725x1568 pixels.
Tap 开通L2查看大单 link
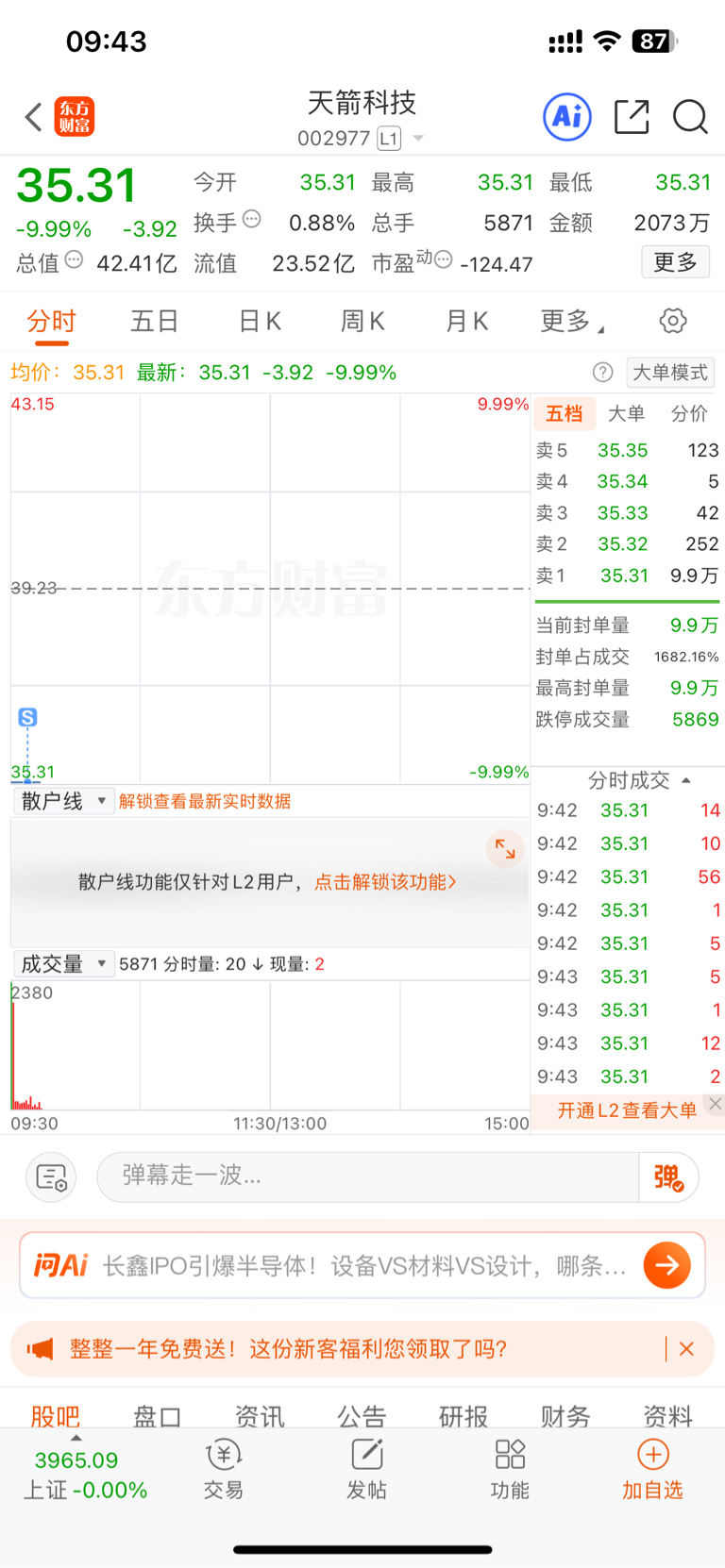627,1110
